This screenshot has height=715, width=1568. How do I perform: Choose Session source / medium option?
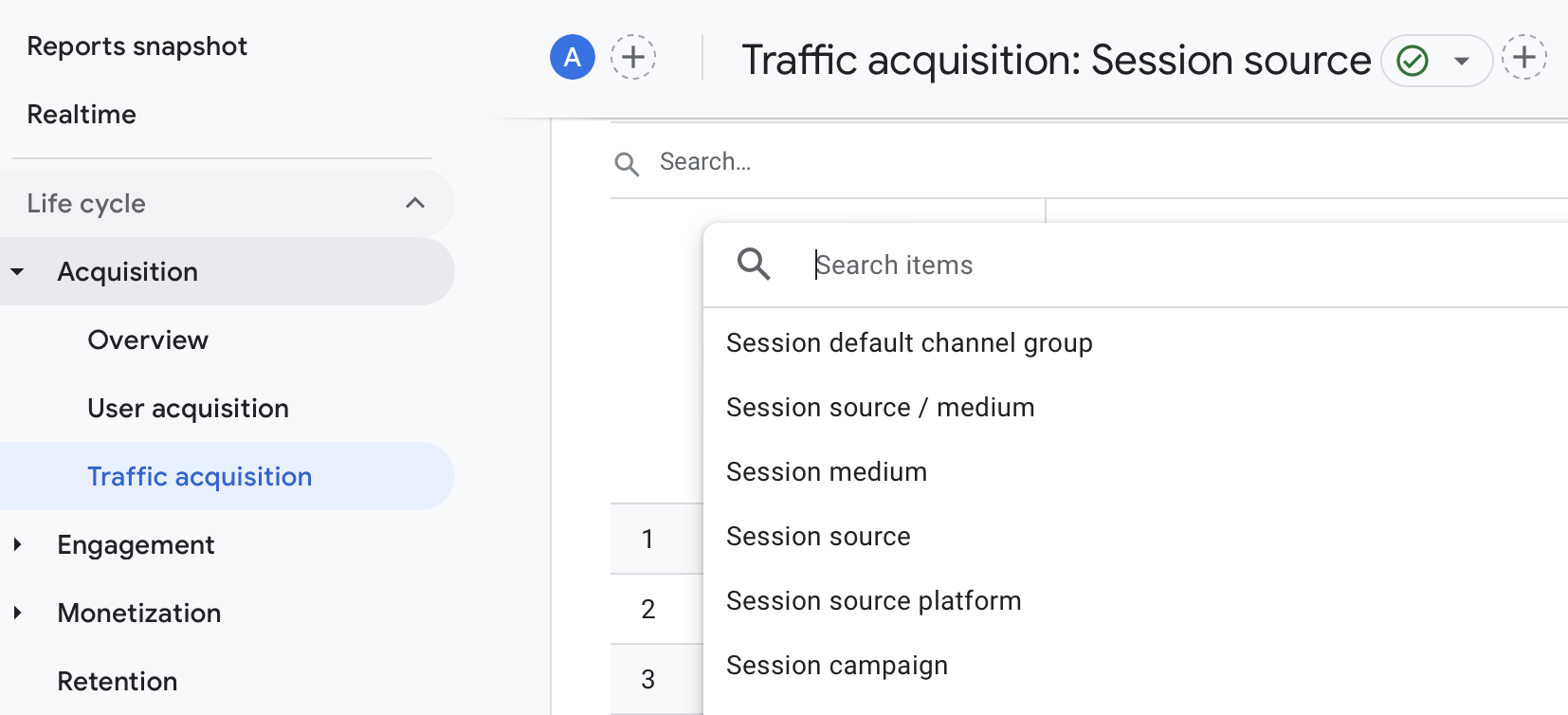[x=880, y=407]
